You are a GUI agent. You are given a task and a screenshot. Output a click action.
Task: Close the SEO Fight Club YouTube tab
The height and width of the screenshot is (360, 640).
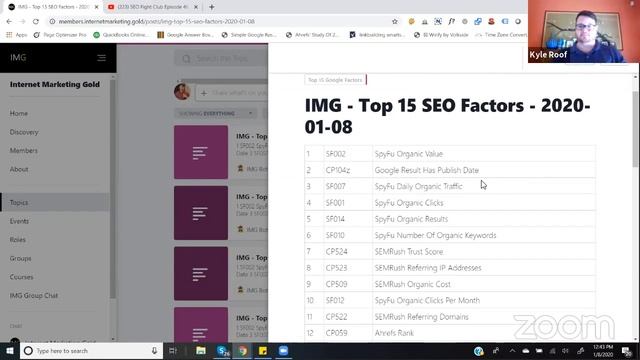click(x=196, y=7)
